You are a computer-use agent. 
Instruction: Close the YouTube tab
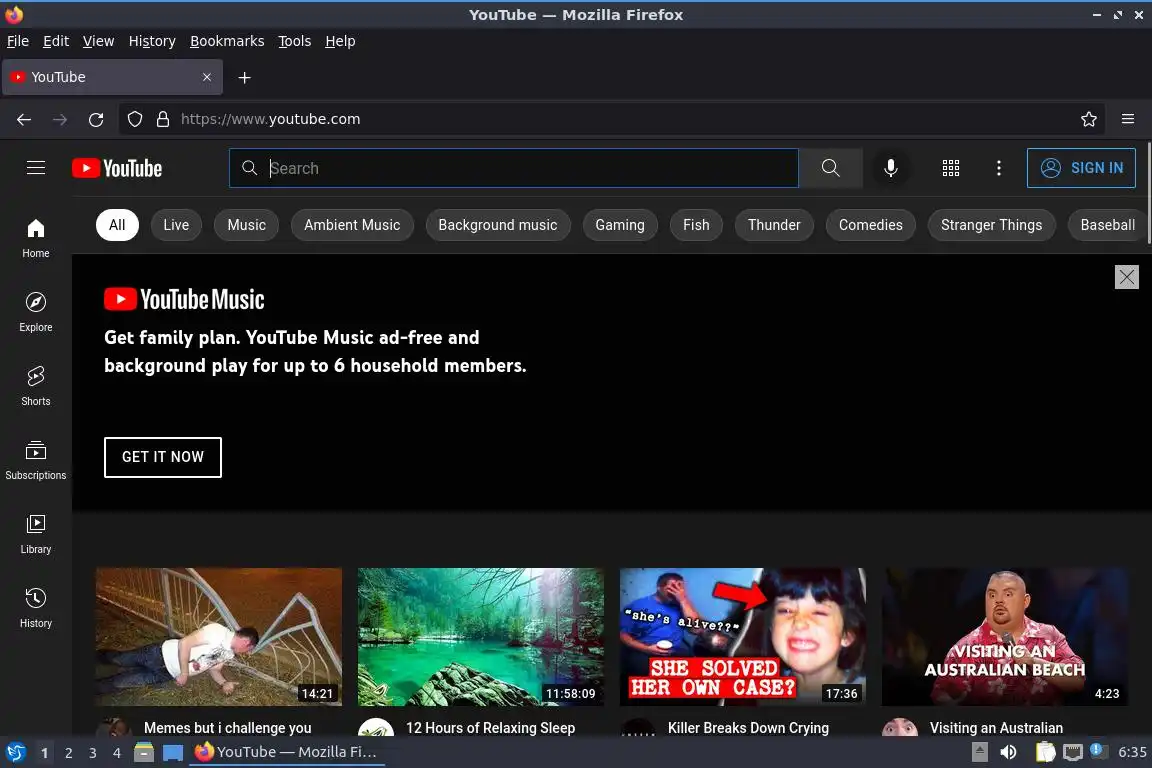tap(206, 77)
